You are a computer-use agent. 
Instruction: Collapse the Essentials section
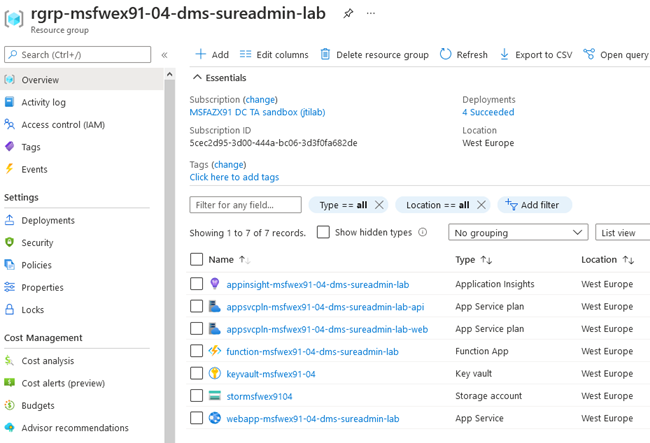click(220, 77)
